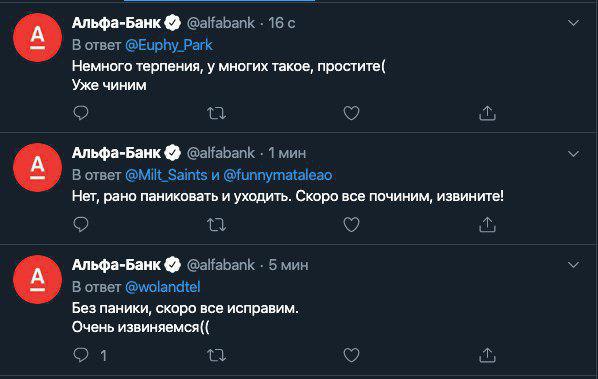Share the tweet posted 5 minutes ago

[x=487, y=355]
